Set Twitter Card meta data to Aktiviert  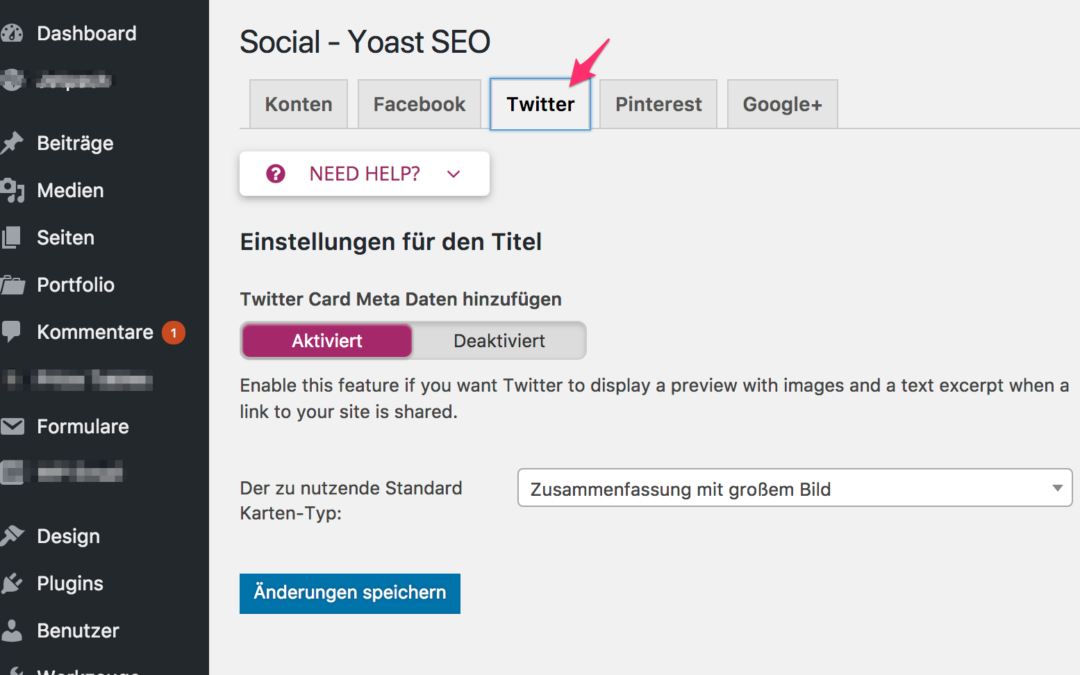tap(327, 341)
